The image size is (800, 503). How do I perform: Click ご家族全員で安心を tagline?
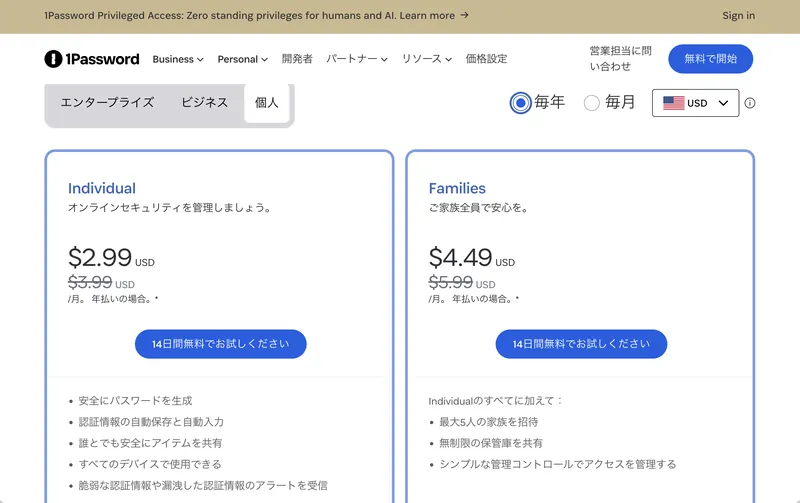click(479, 208)
